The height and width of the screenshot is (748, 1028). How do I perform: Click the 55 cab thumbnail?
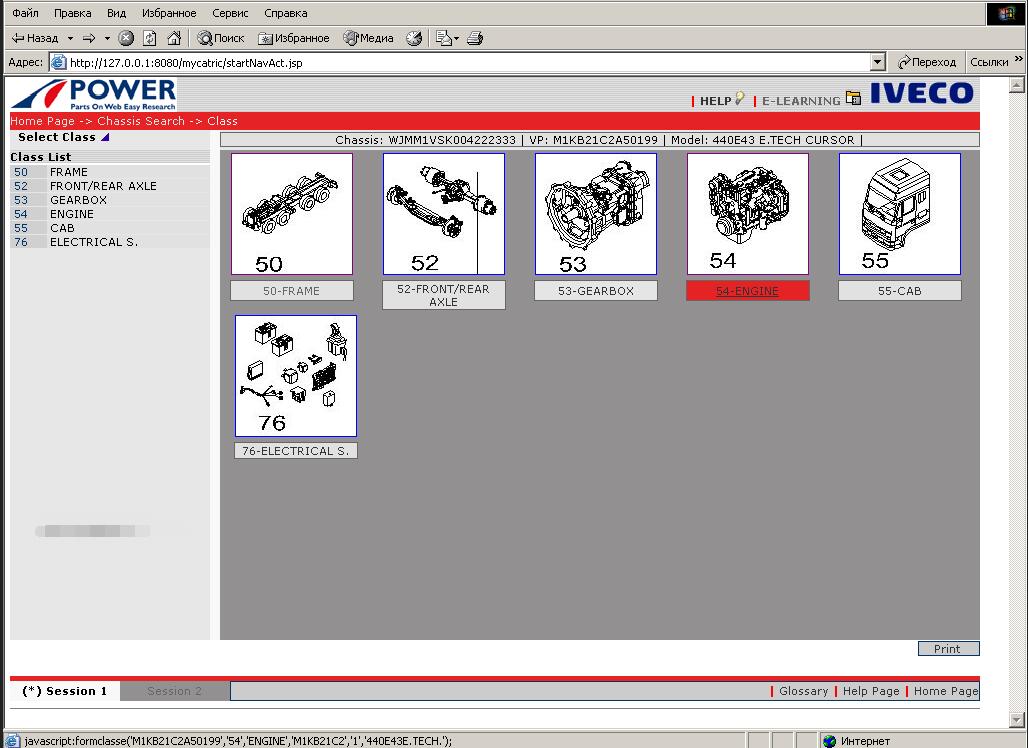(x=900, y=214)
